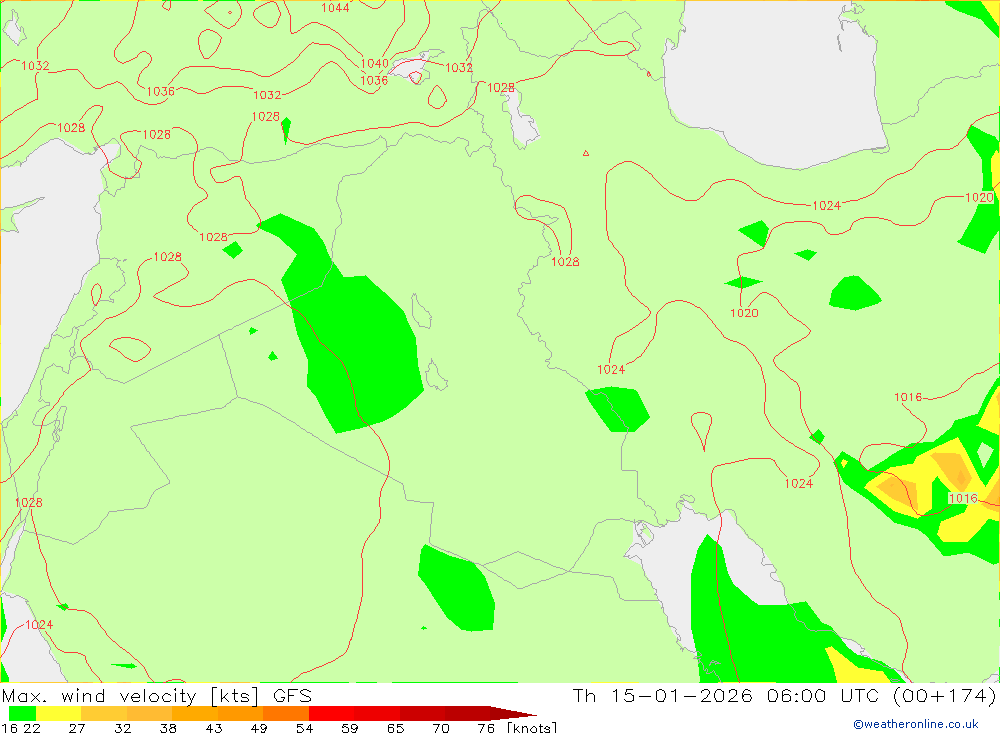Click the green 16–22 knots legend swatch

point(22,713)
